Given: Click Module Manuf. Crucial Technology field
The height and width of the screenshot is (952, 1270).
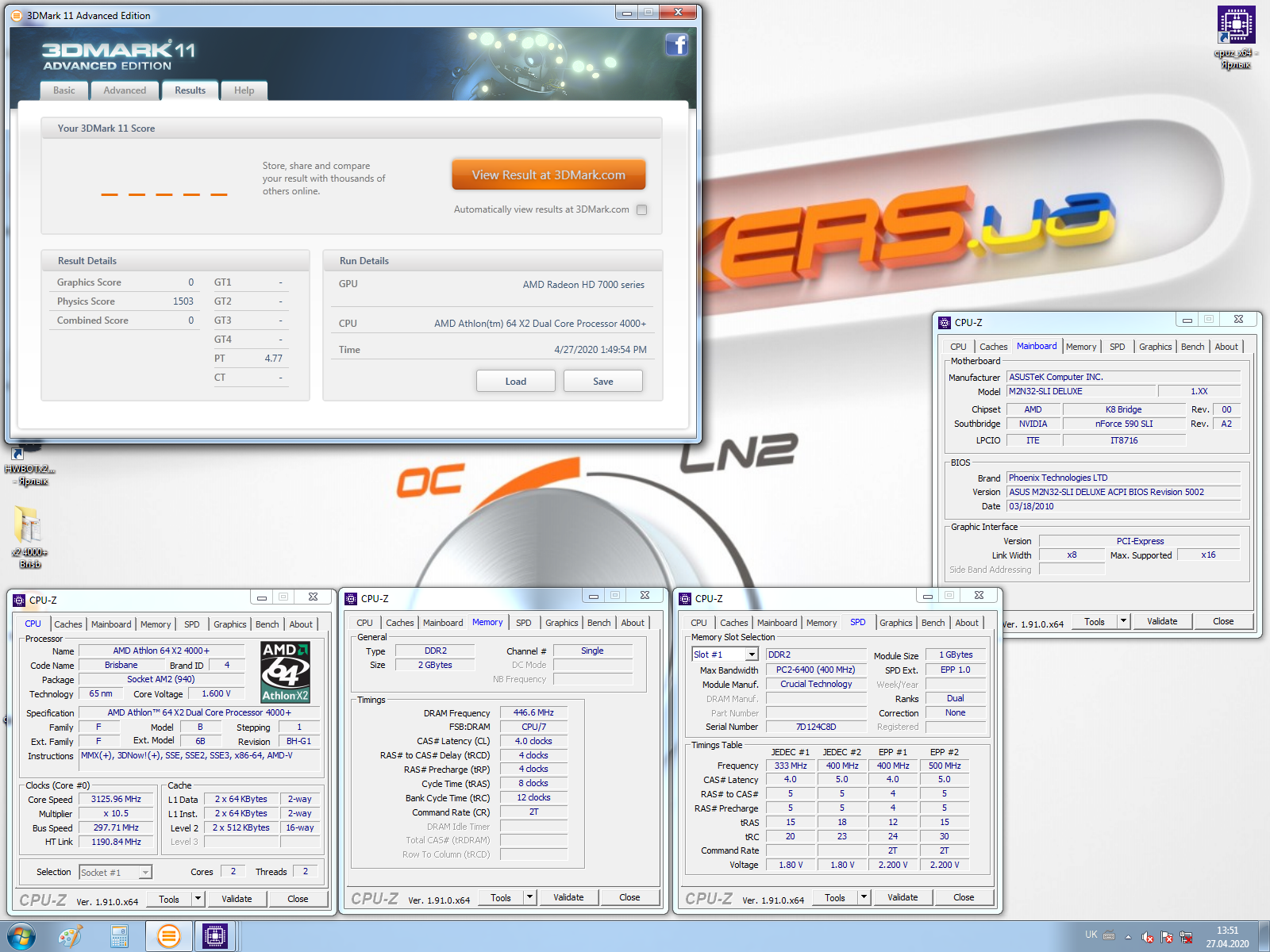Looking at the screenshot, I should pyautogui.click(x=816, y=684).
